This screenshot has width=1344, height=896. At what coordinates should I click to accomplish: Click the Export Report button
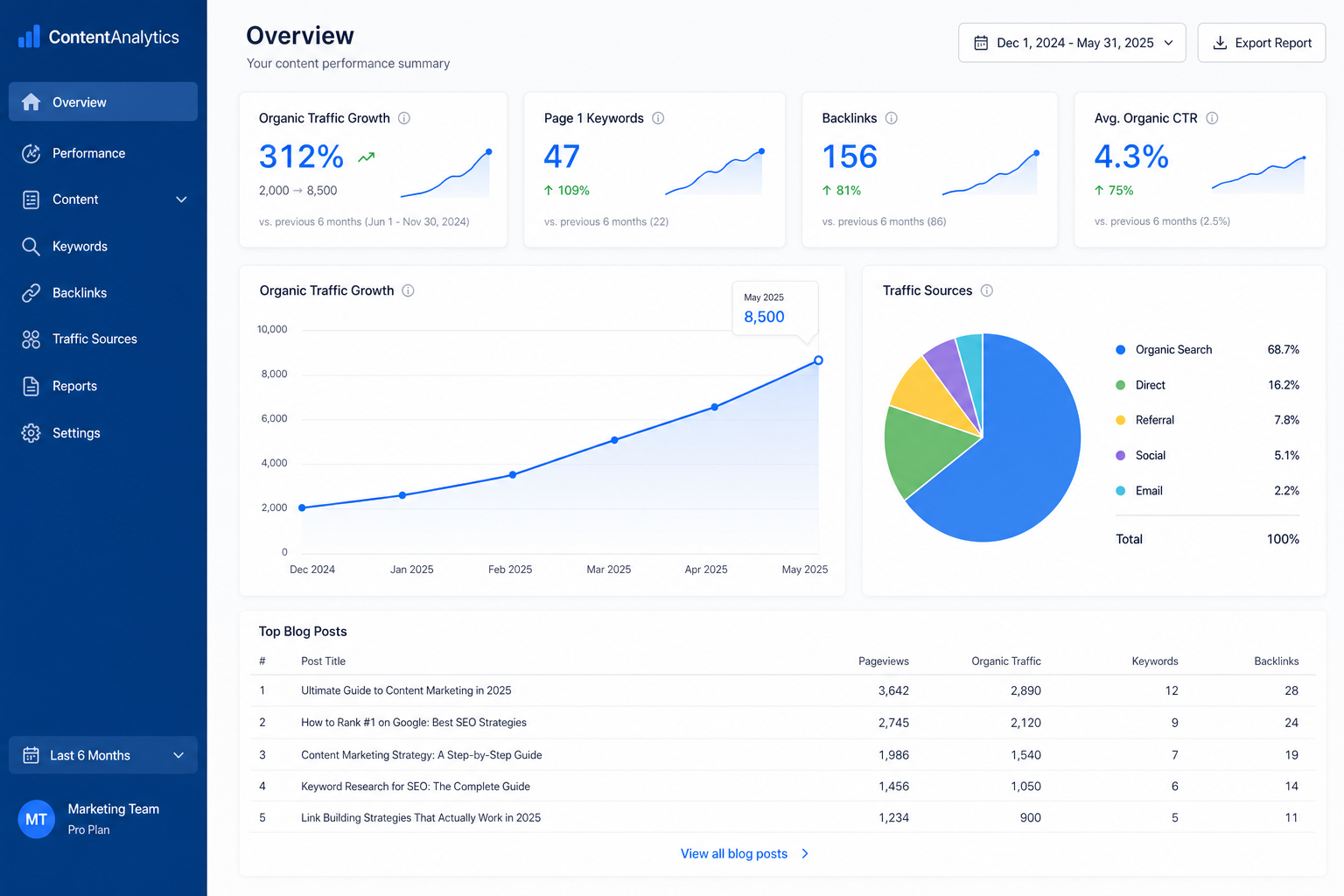click(x=1261, y=43)
